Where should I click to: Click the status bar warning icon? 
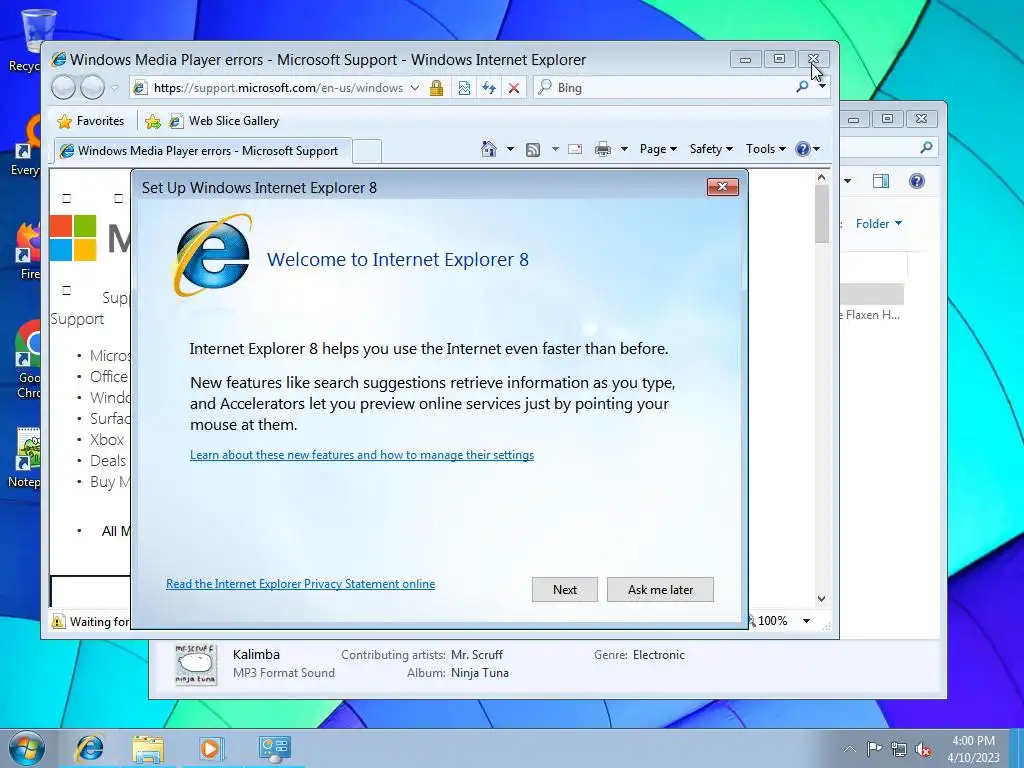point(58,621)
